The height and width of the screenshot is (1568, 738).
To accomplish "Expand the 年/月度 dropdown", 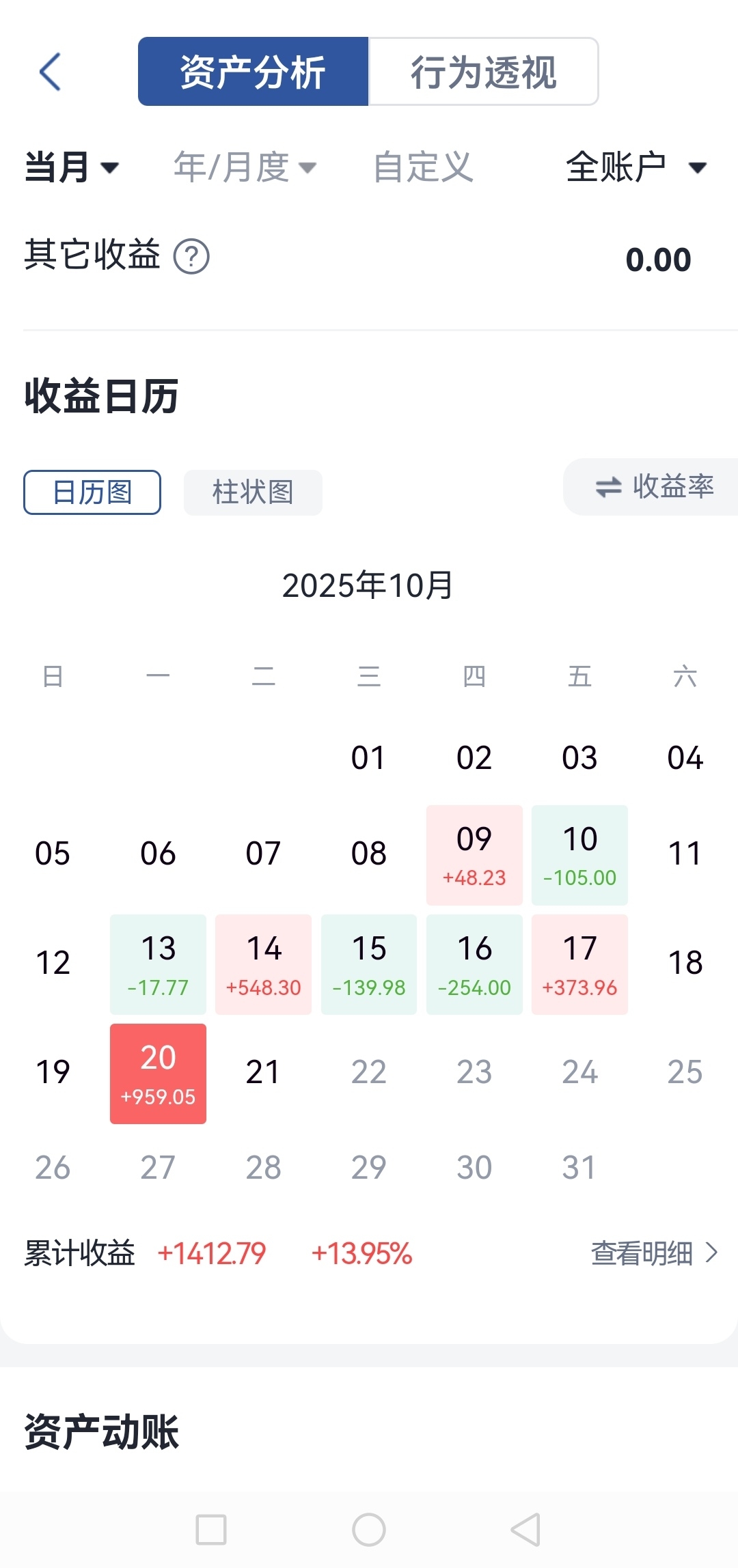I will (245, 167).
